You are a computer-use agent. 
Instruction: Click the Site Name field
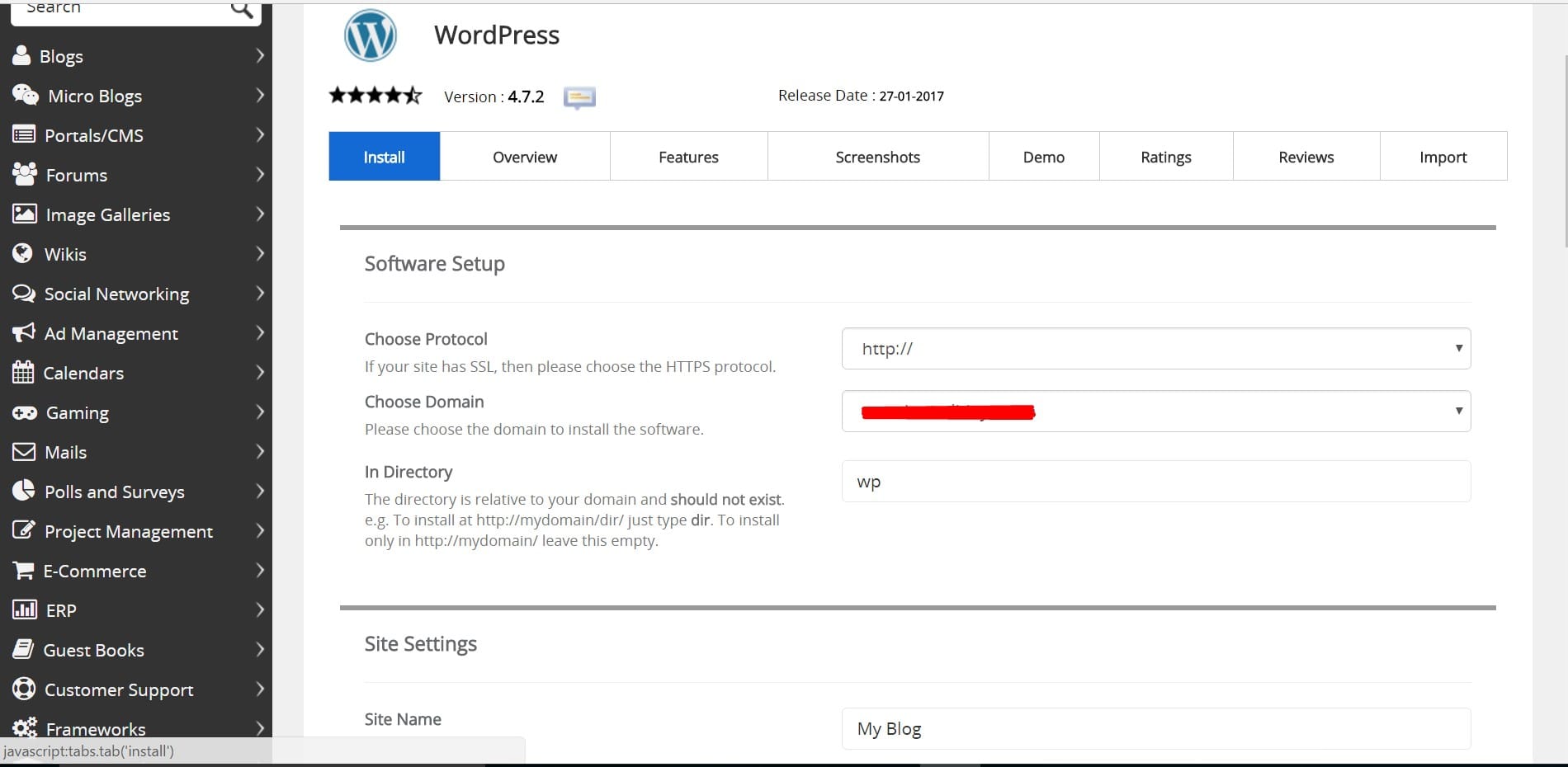pyautogui.click(x=1156, y=728)
